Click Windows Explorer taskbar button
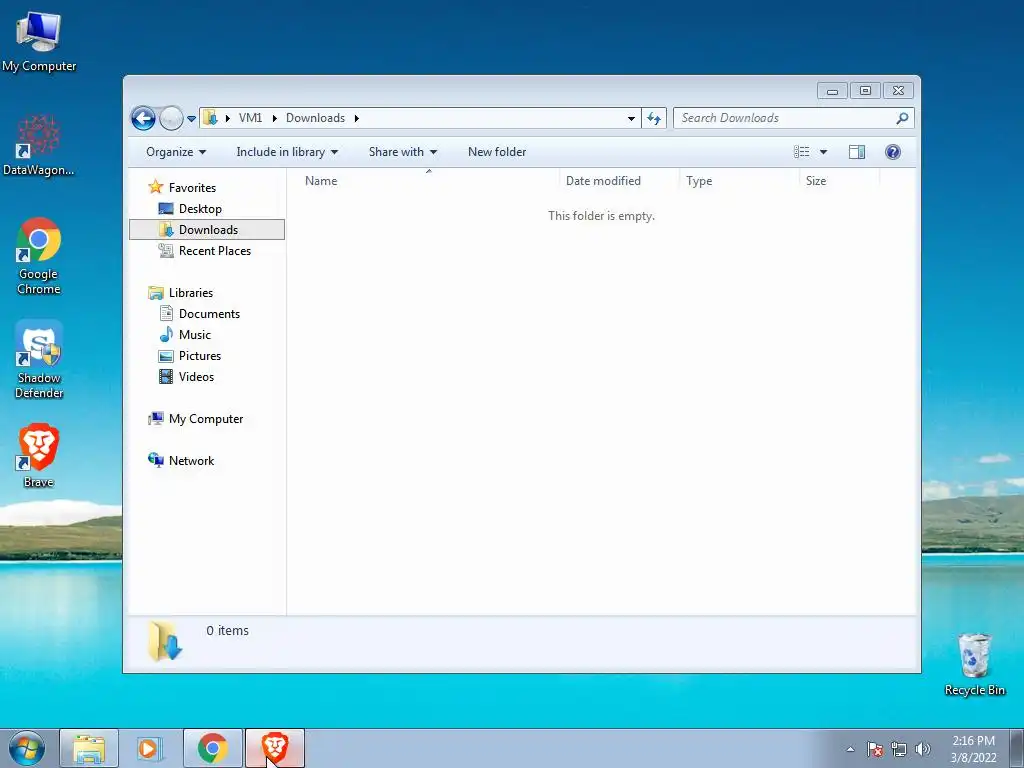The width and height of the screenshot is (1024, 768). click(x=89, y=749)
